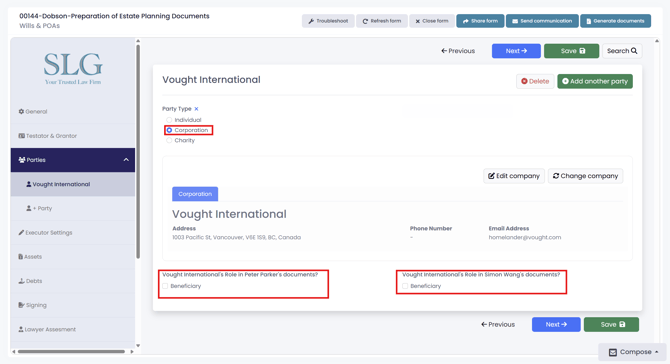The width and height of the screenshot is (670, 364).
Task: Add new party via + Party
Action: coord(73,208)
